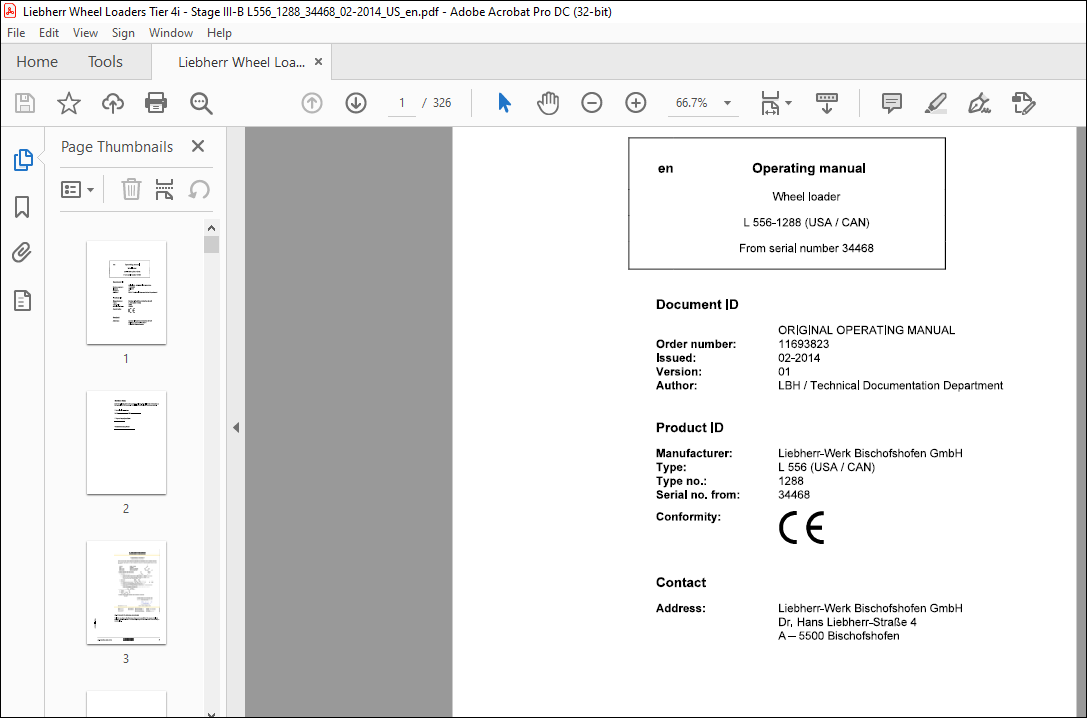Zoom in with plus icon

(x=635, y=103)
